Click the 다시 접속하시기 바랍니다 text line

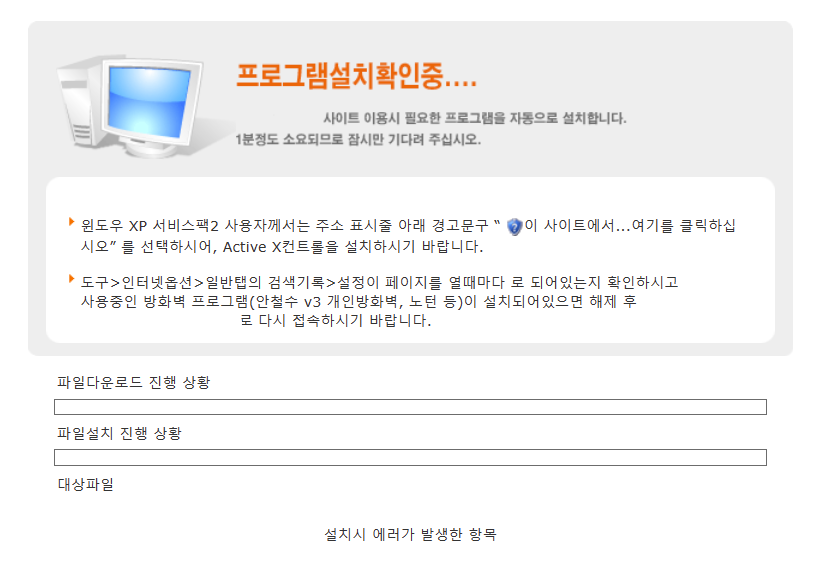[335, 320]
